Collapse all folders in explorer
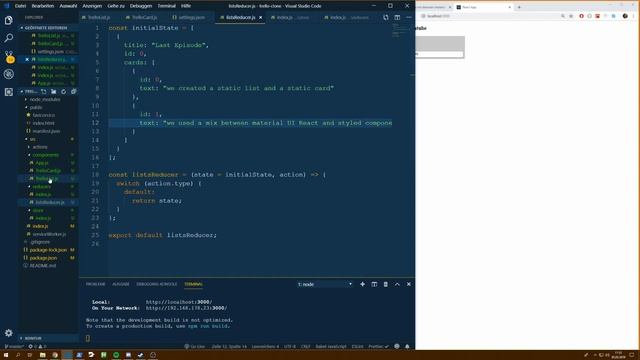640x360 pixels. 73,91
